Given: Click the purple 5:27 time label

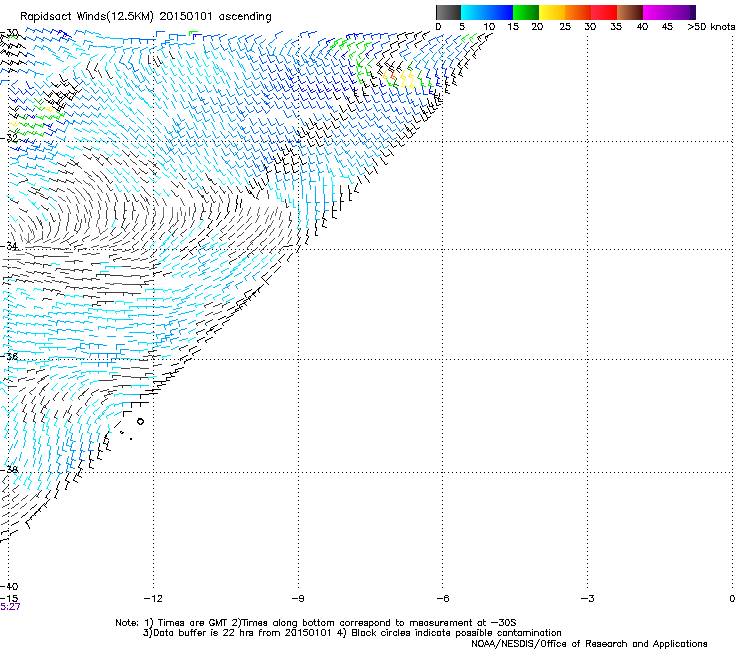Looking at the screenshot, I should pyautogui.click(x=10, y=607).
